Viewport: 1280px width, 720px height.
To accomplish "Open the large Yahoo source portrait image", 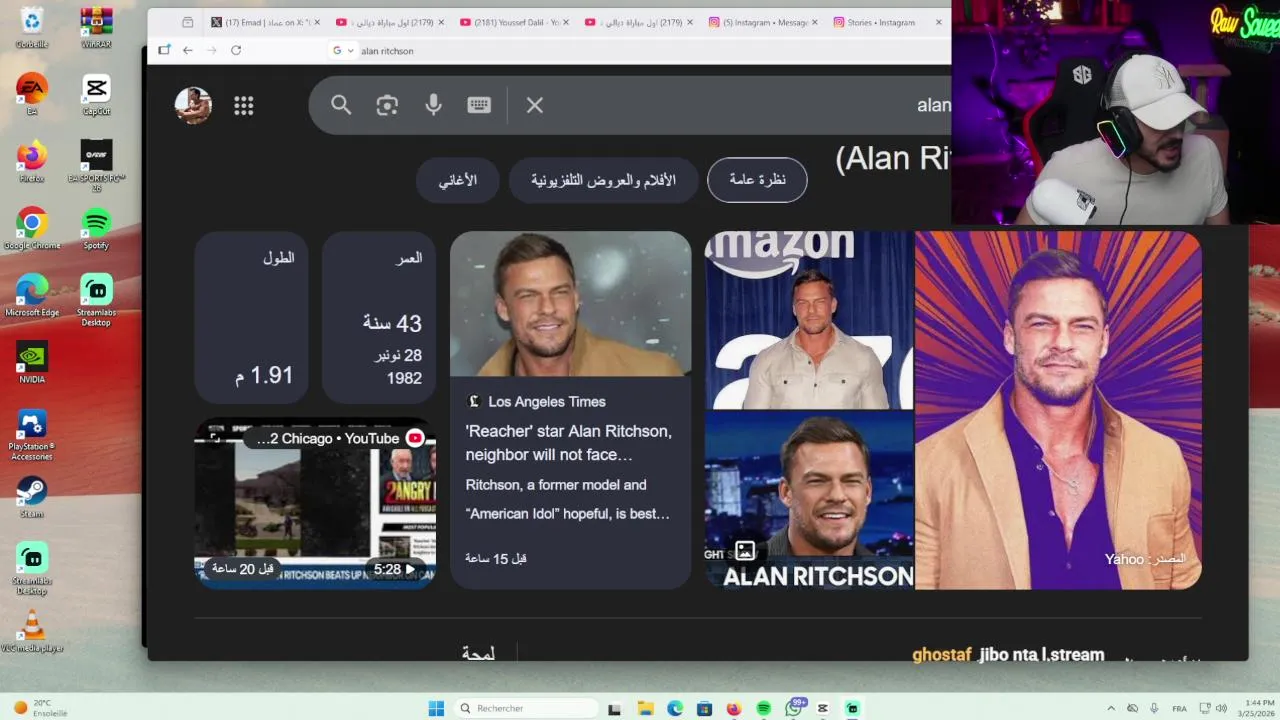I will 1058,410.
